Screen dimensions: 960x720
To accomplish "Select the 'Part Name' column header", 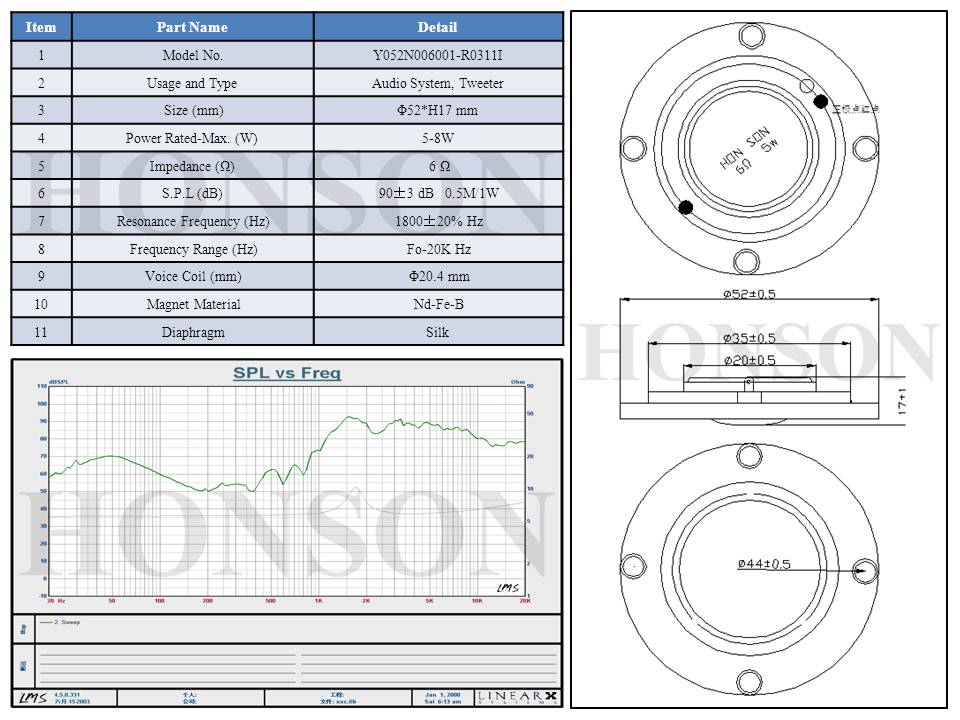I will click(x=192, y=27).
